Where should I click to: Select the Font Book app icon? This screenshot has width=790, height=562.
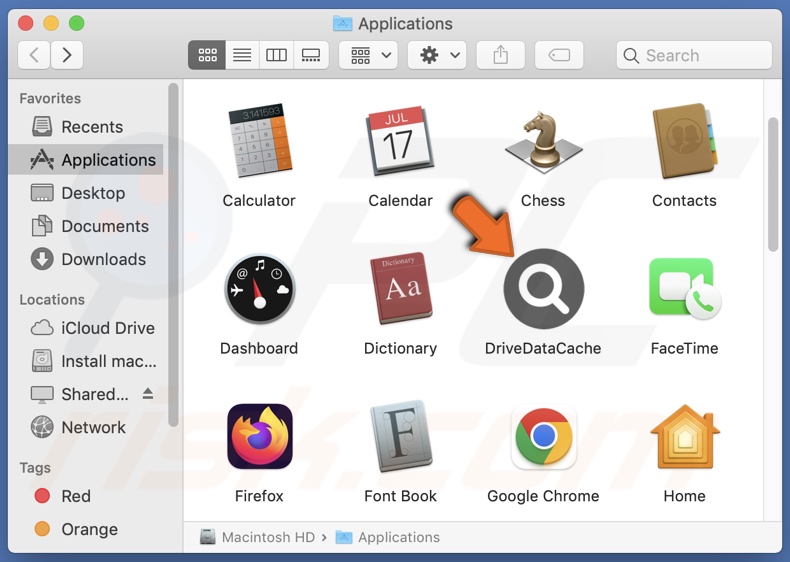[401, 436]
